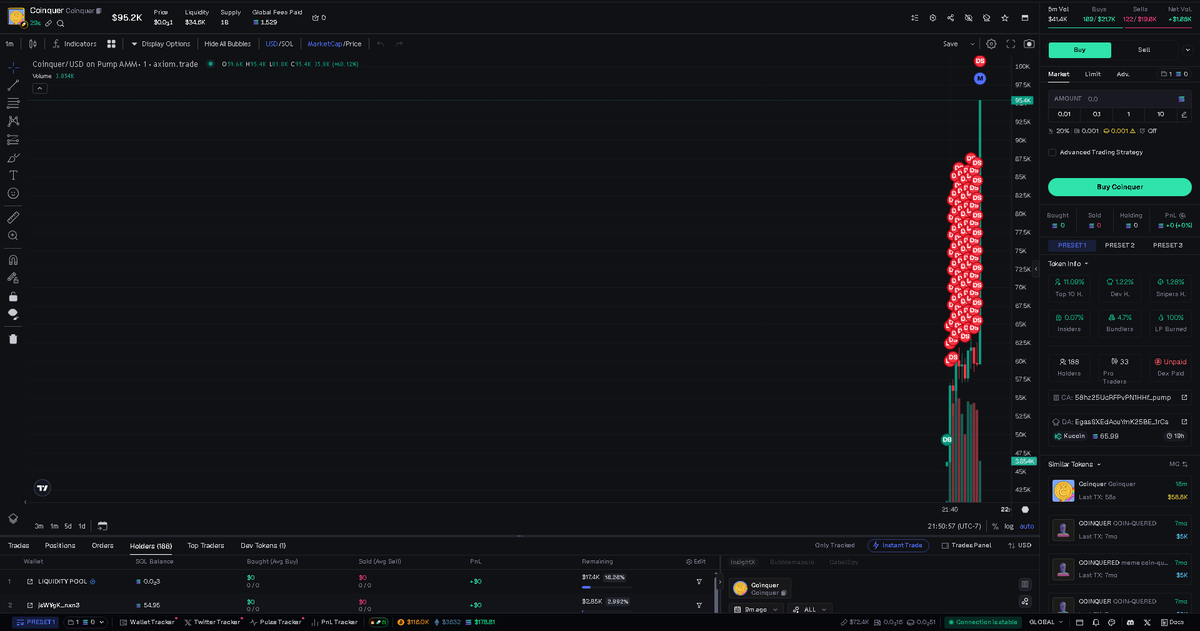Edit quick amount presets pencil icon
This screenshot has height=631, width=1200.
pos(1183,114)
